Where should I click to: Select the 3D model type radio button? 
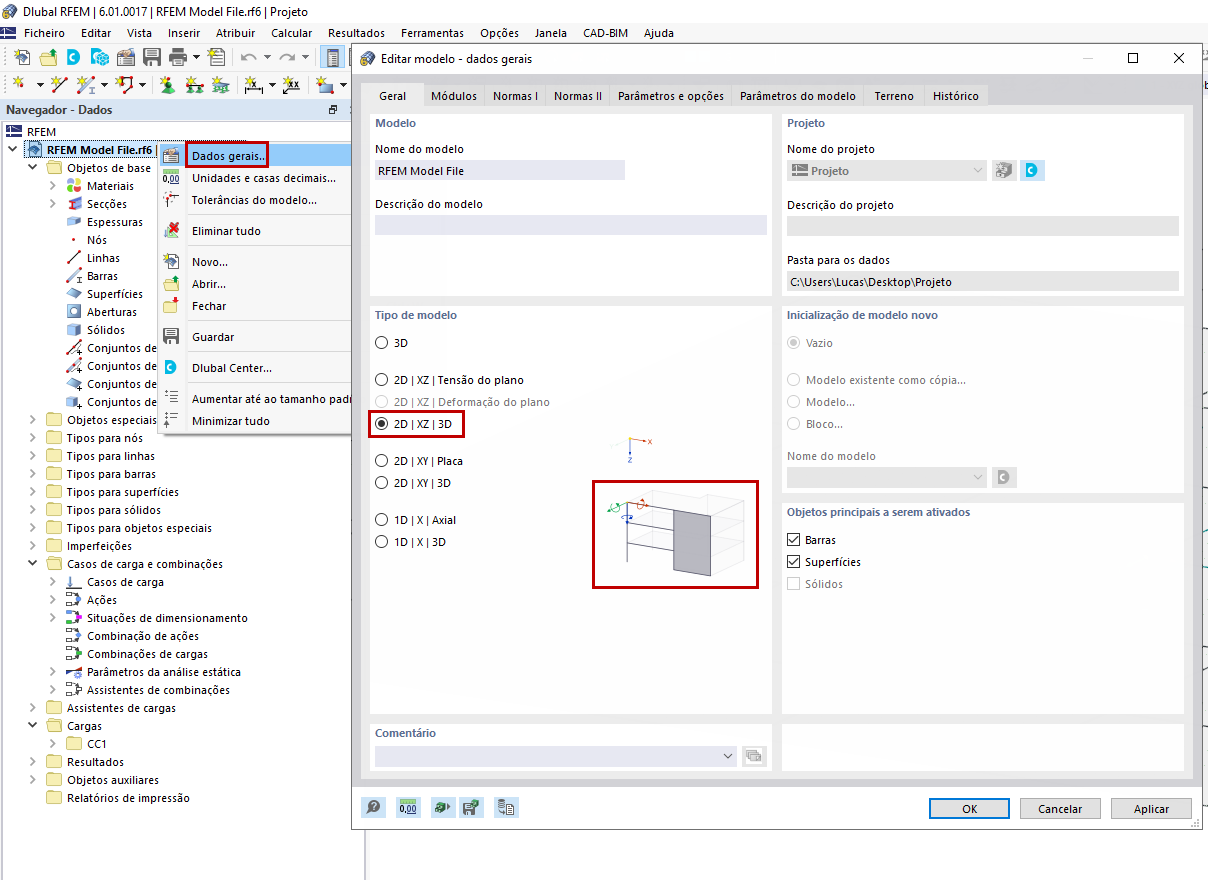(x=381, y=342)
